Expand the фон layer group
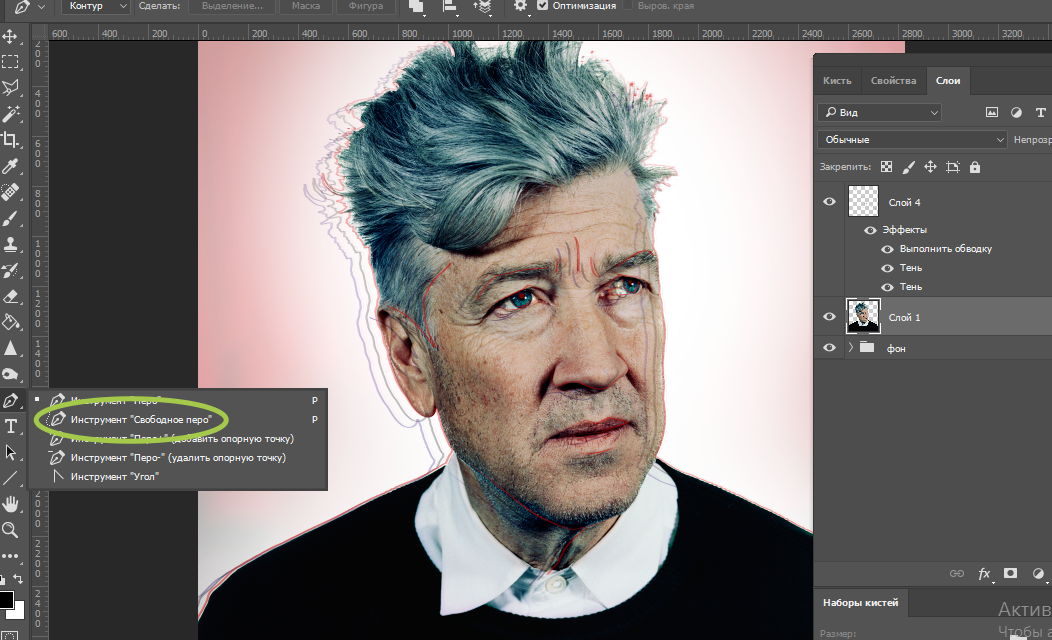The width and height of the screenshot is (1052, 640). click(851, 348)
